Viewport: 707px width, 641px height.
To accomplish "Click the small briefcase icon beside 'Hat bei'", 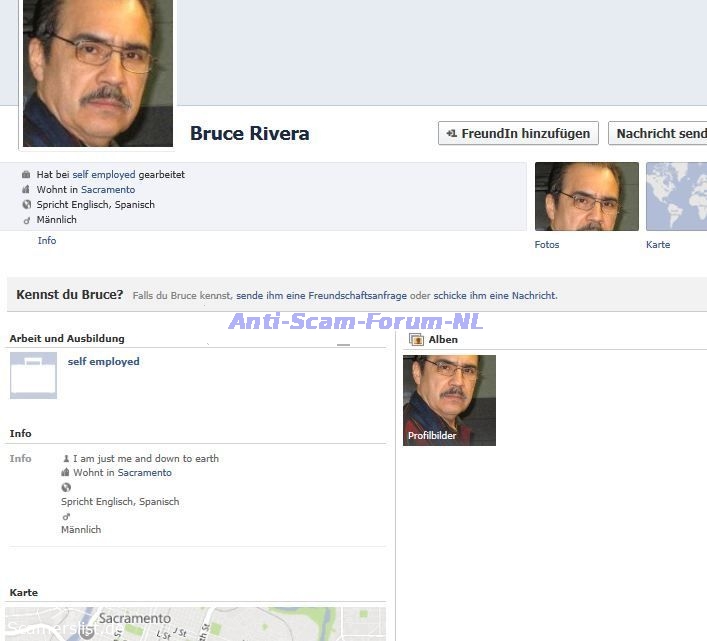I will 26,175.
